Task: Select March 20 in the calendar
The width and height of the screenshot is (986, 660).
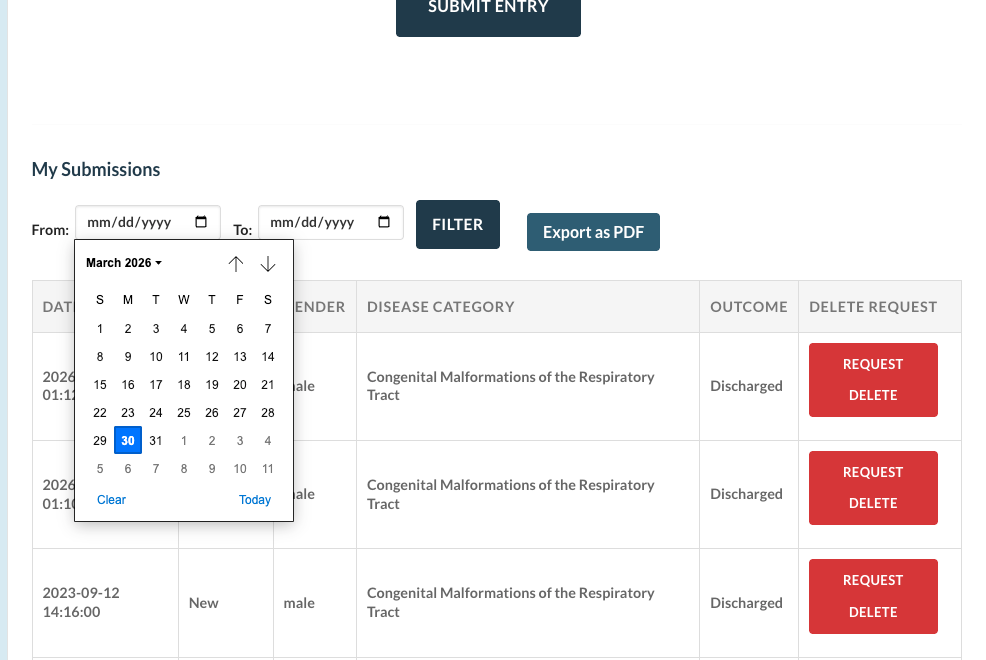Action: click(x=240, y=385)
